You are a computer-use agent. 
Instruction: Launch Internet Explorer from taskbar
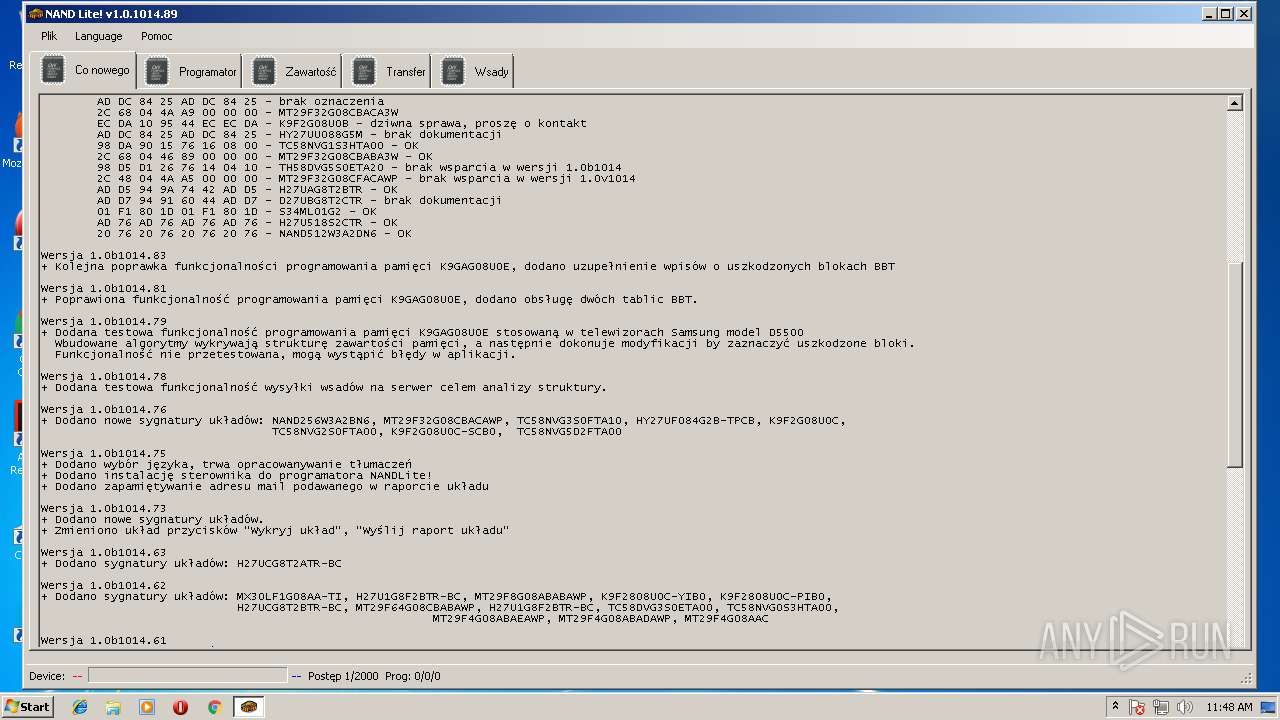[x=80, y=707]
